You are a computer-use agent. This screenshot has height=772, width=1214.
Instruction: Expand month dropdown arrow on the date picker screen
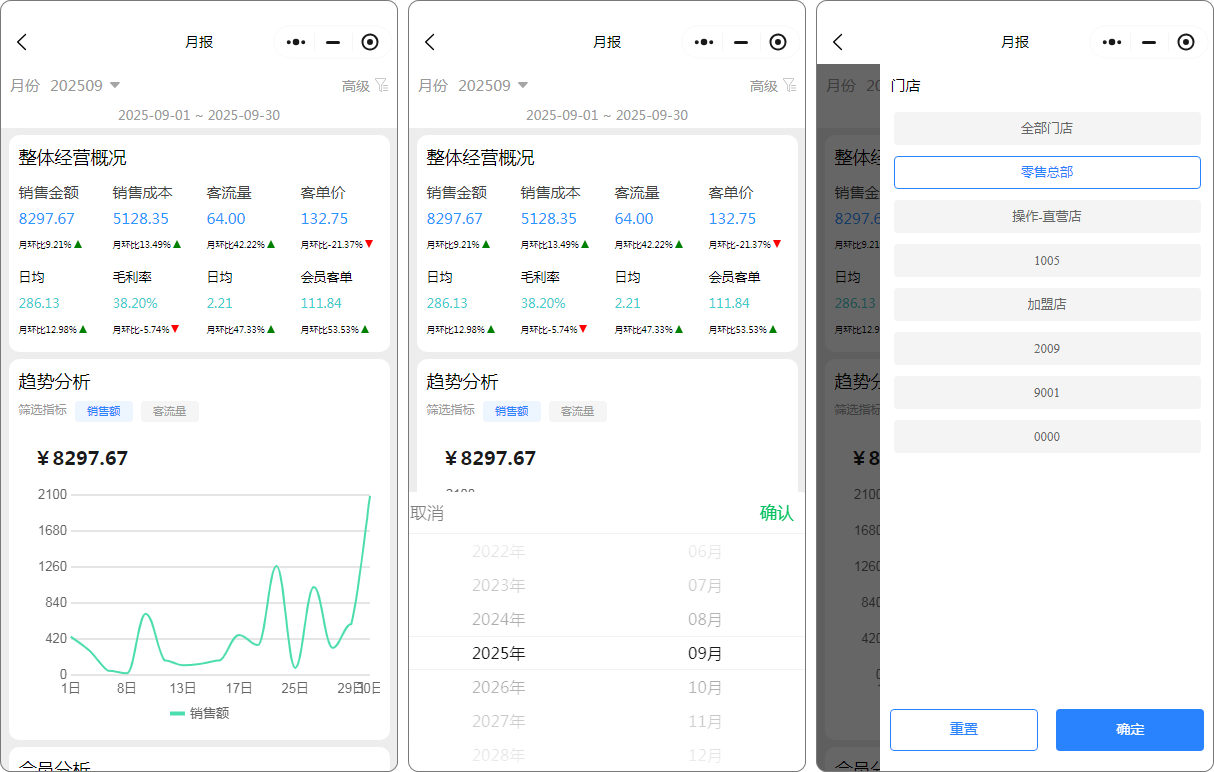point(522,86)
